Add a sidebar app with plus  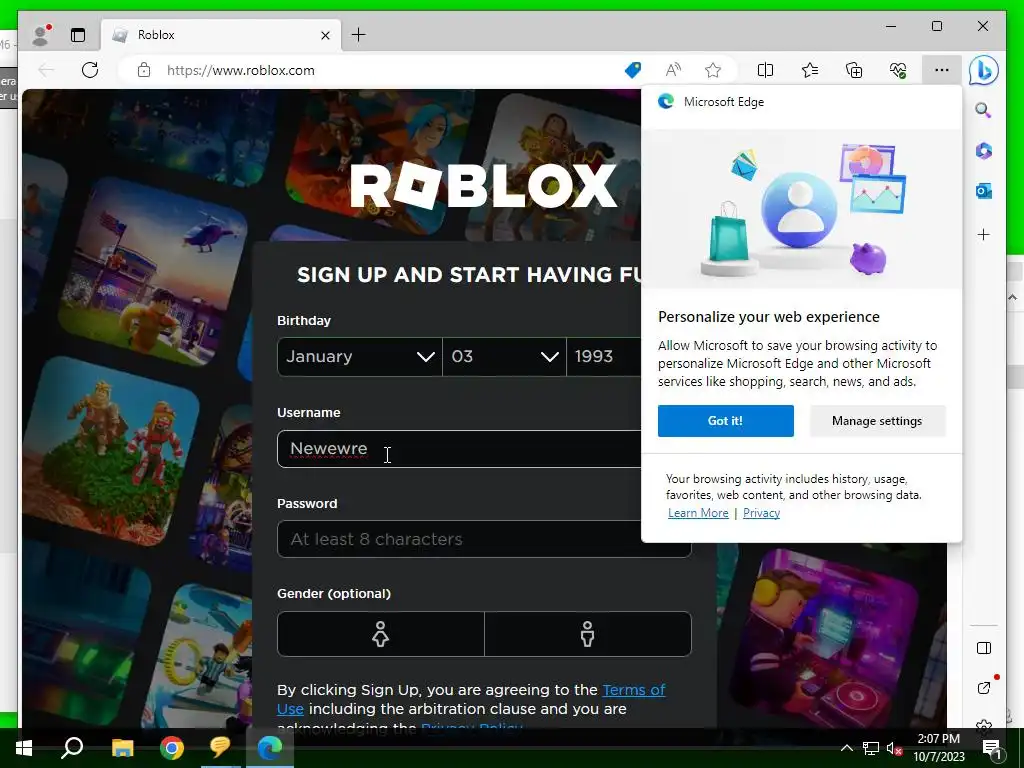pos(984,234)
